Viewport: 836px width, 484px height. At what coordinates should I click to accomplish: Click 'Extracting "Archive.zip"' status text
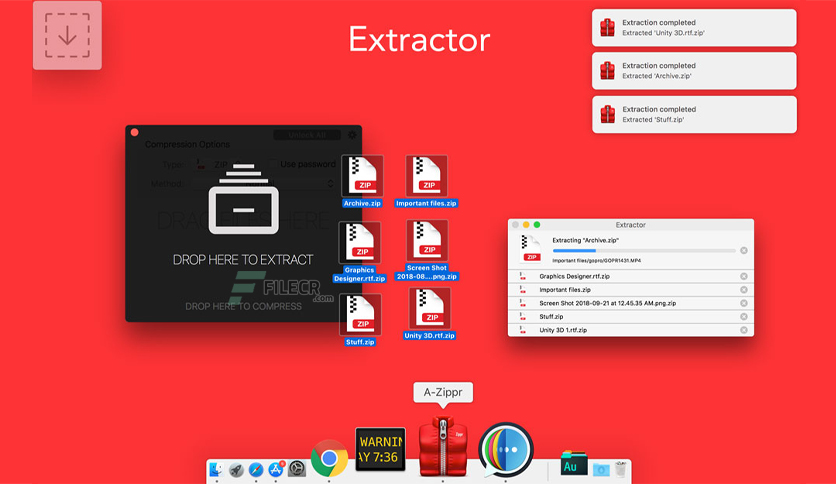tap(585, 240)
